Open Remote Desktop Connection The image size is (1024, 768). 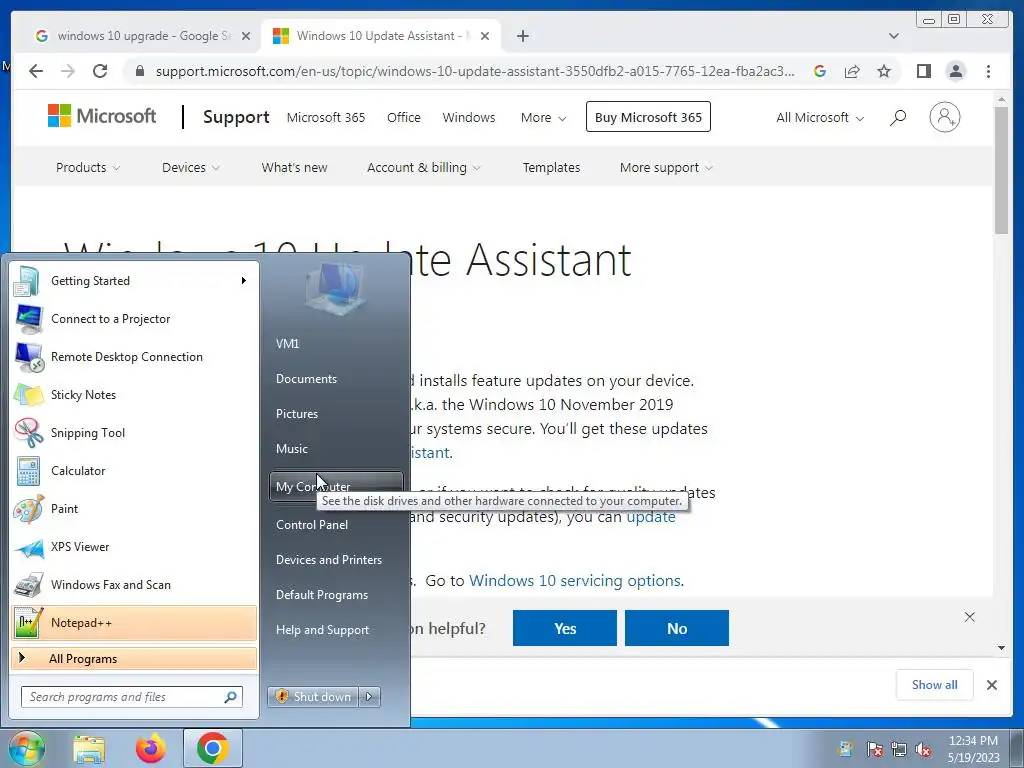click(x=134, y=357)
